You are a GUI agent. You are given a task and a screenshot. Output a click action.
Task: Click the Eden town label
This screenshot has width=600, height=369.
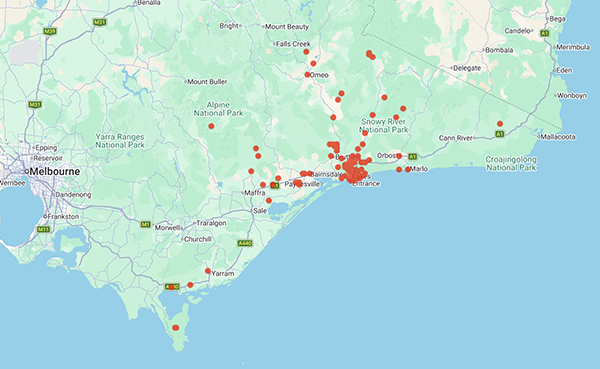564,70
